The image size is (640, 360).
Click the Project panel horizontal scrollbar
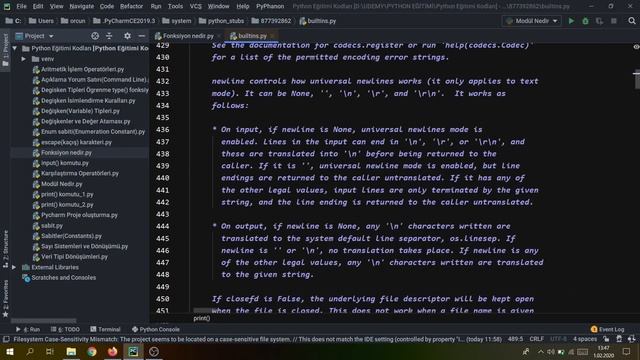coord(44,321)
